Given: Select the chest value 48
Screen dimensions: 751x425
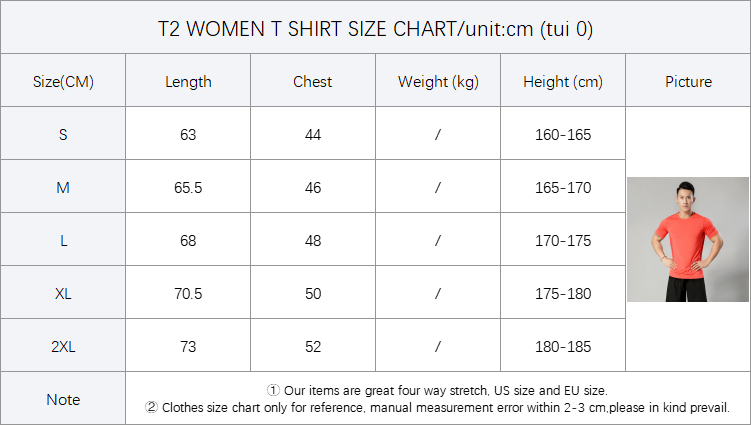Looking at the screenshot, I should (313, 241).
